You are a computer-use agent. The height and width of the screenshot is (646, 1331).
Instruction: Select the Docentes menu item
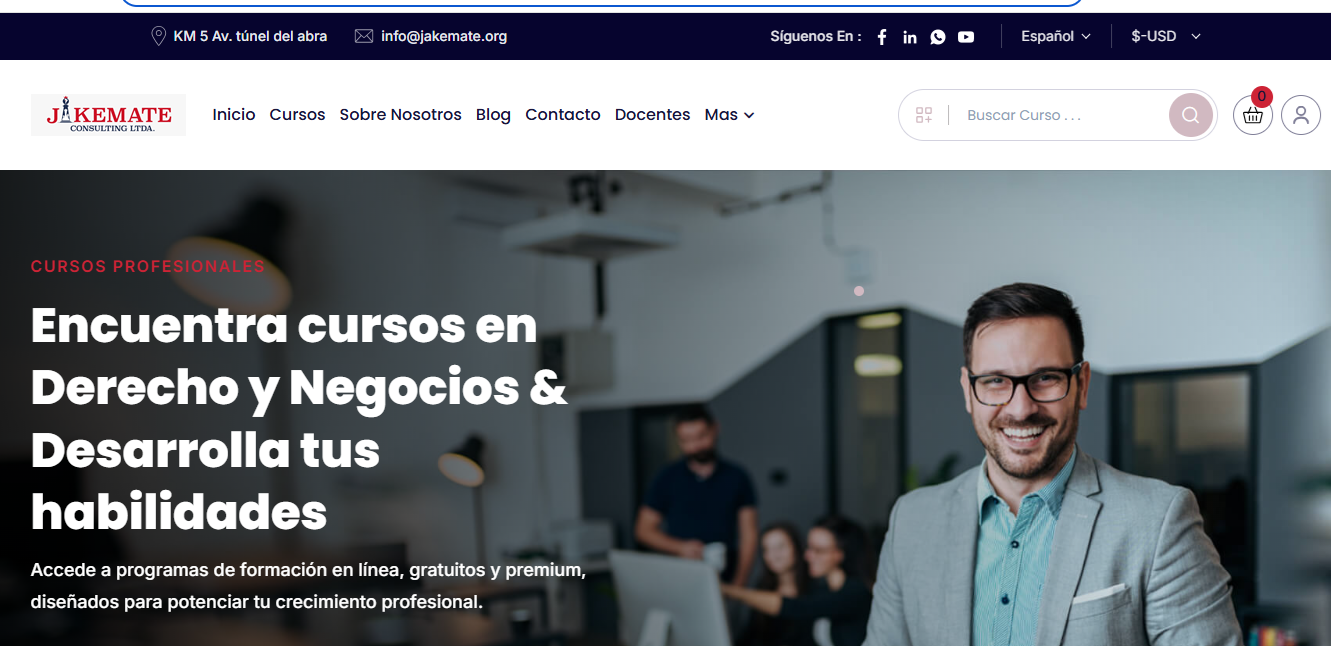(652, 115)
